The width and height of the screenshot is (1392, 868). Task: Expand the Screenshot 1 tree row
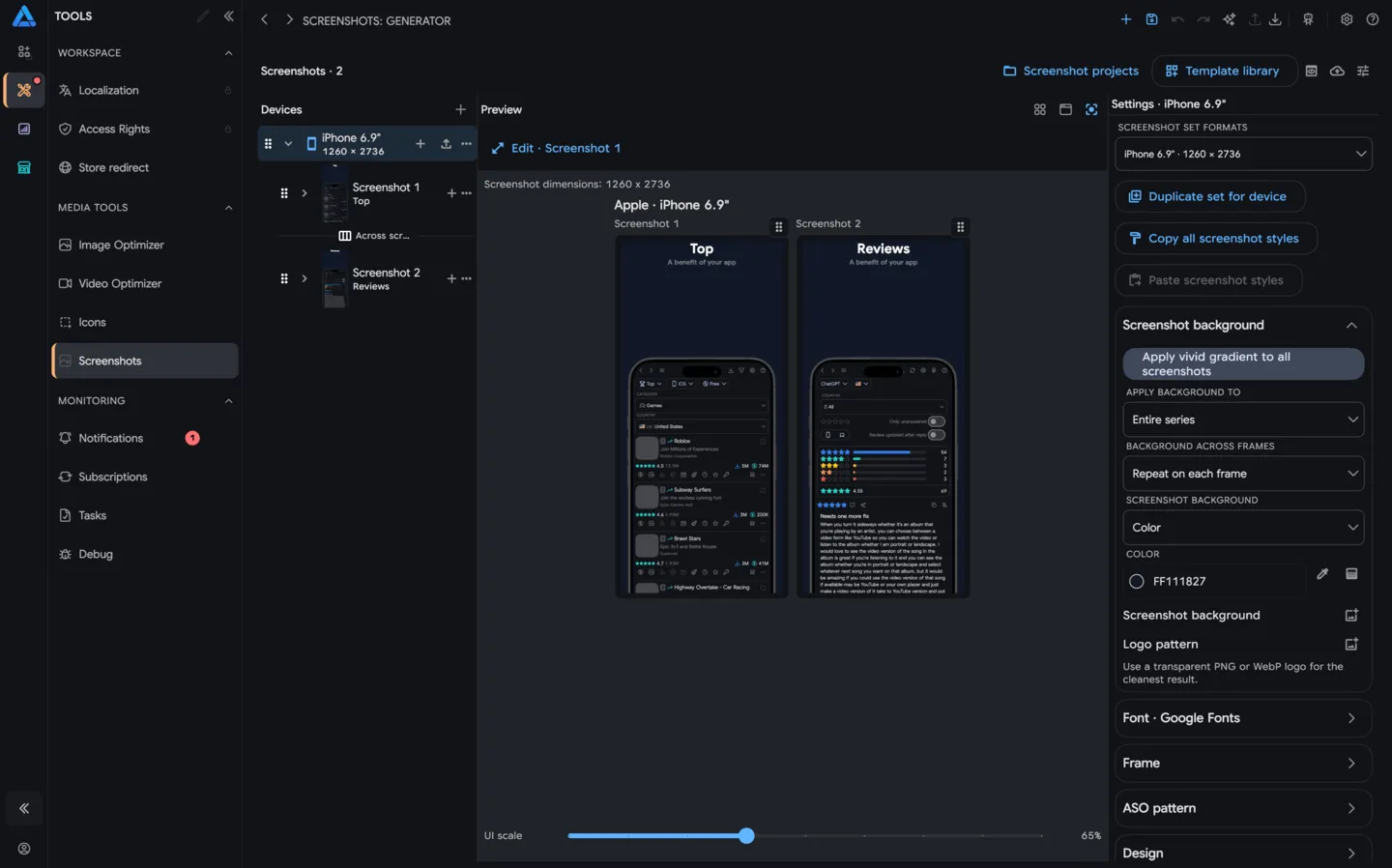tap(304, 193)
